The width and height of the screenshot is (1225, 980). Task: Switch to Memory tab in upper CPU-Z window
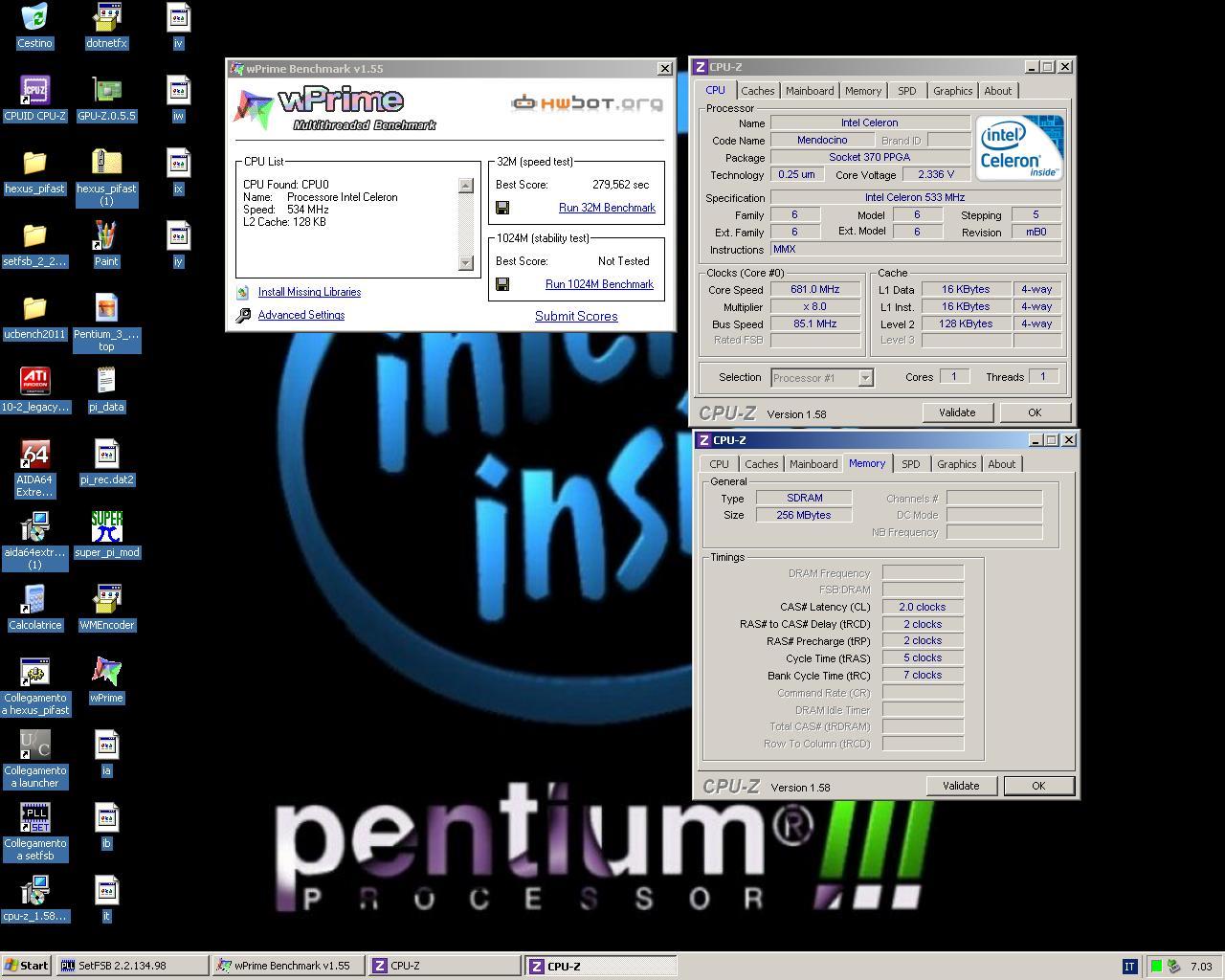point(863,91)
